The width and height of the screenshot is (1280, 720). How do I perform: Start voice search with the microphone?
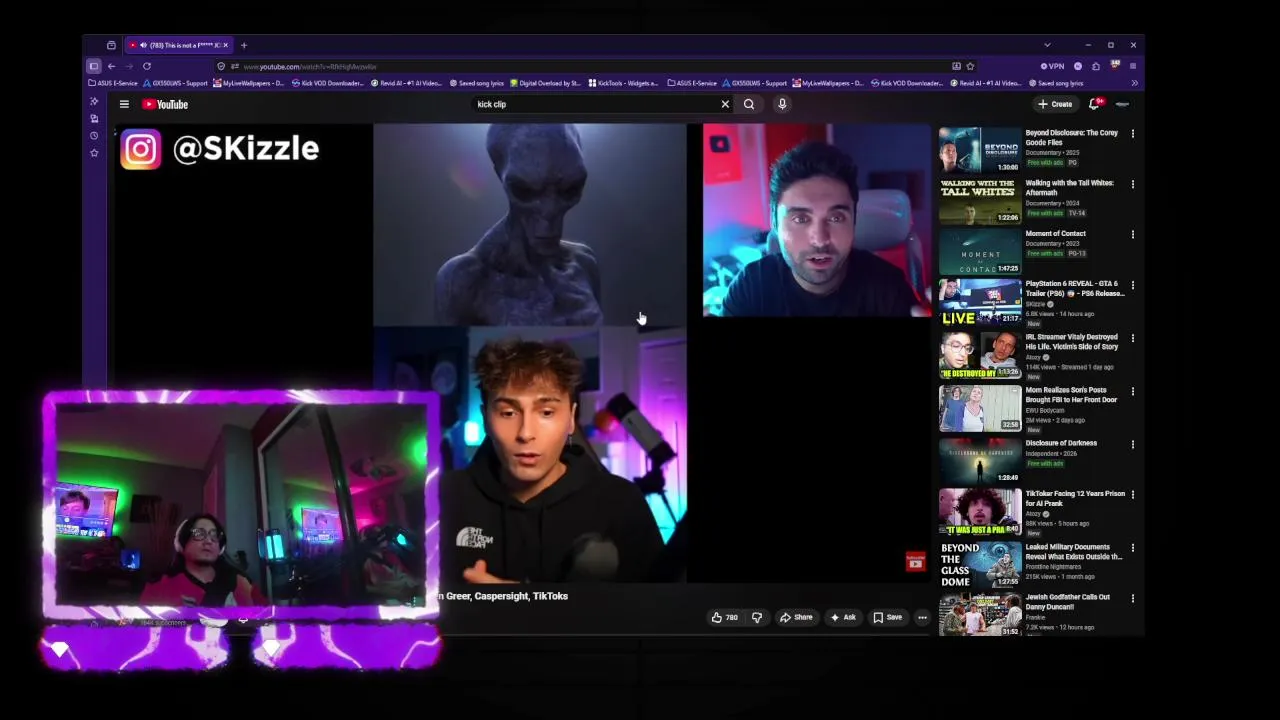point(782,104)
